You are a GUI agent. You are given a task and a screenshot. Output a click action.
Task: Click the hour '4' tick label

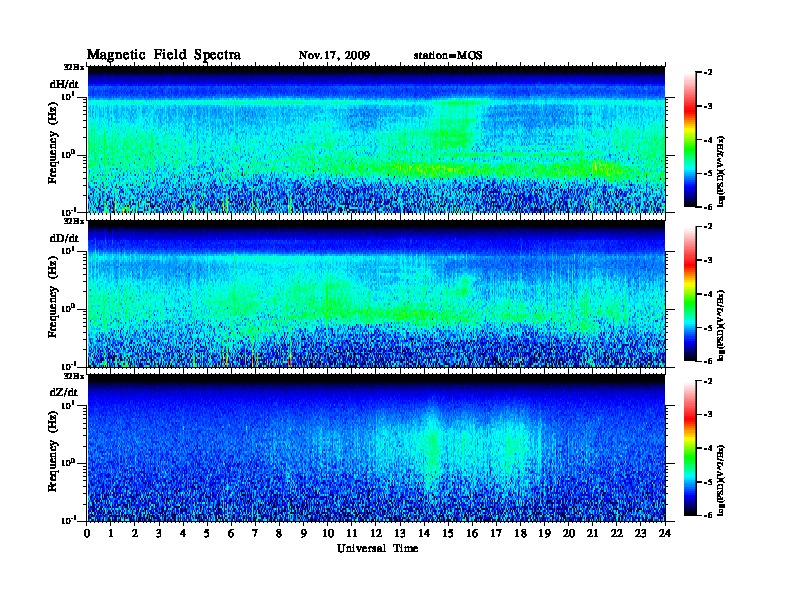183,533
